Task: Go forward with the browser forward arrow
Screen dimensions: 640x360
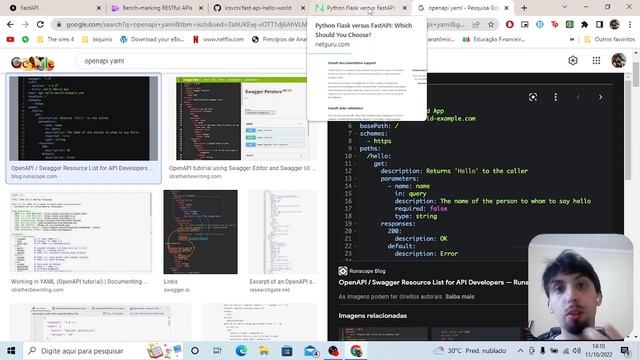Action: (25, 24)
